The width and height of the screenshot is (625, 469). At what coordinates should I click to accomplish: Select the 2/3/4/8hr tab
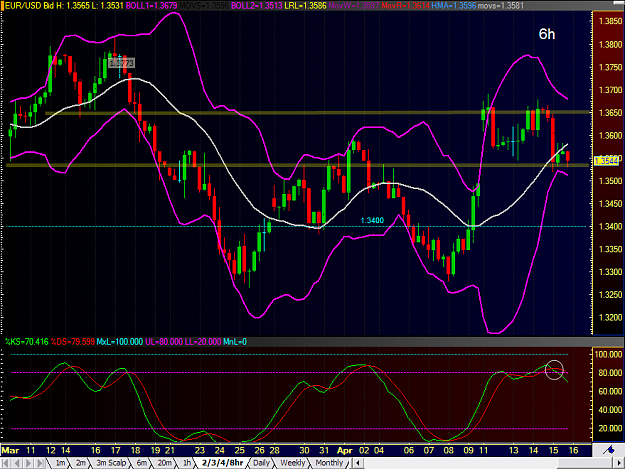222,463
